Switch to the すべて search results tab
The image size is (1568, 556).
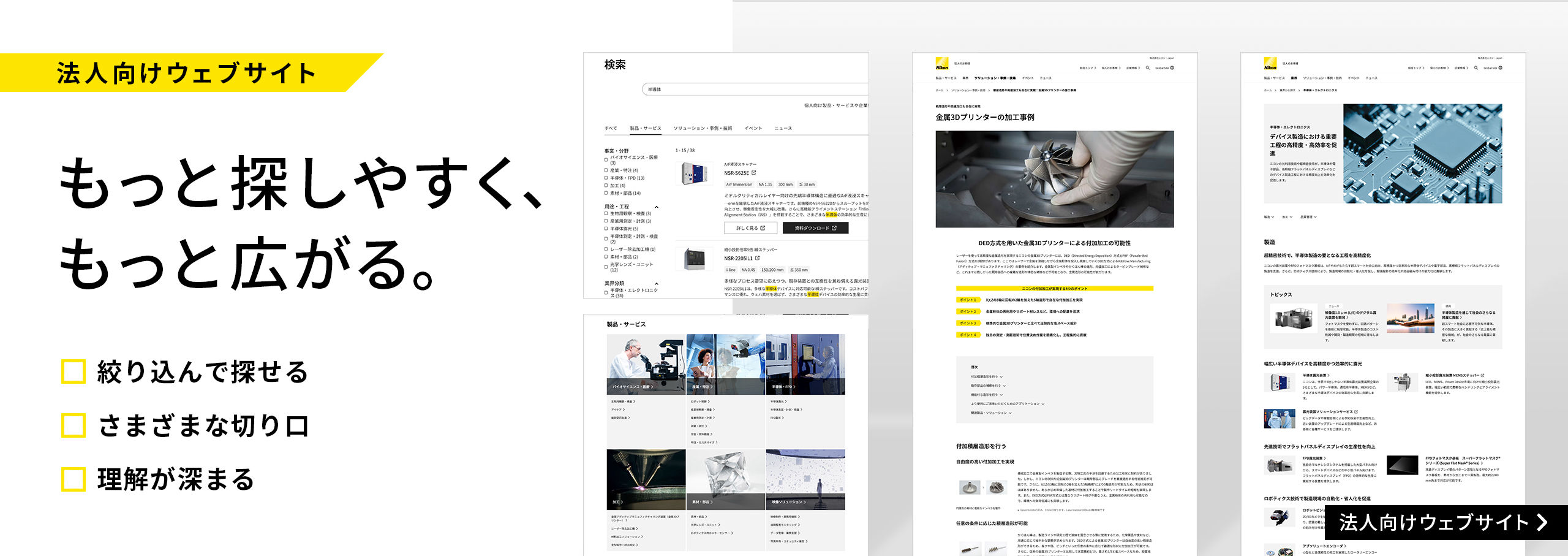click(x=611, y=128)
